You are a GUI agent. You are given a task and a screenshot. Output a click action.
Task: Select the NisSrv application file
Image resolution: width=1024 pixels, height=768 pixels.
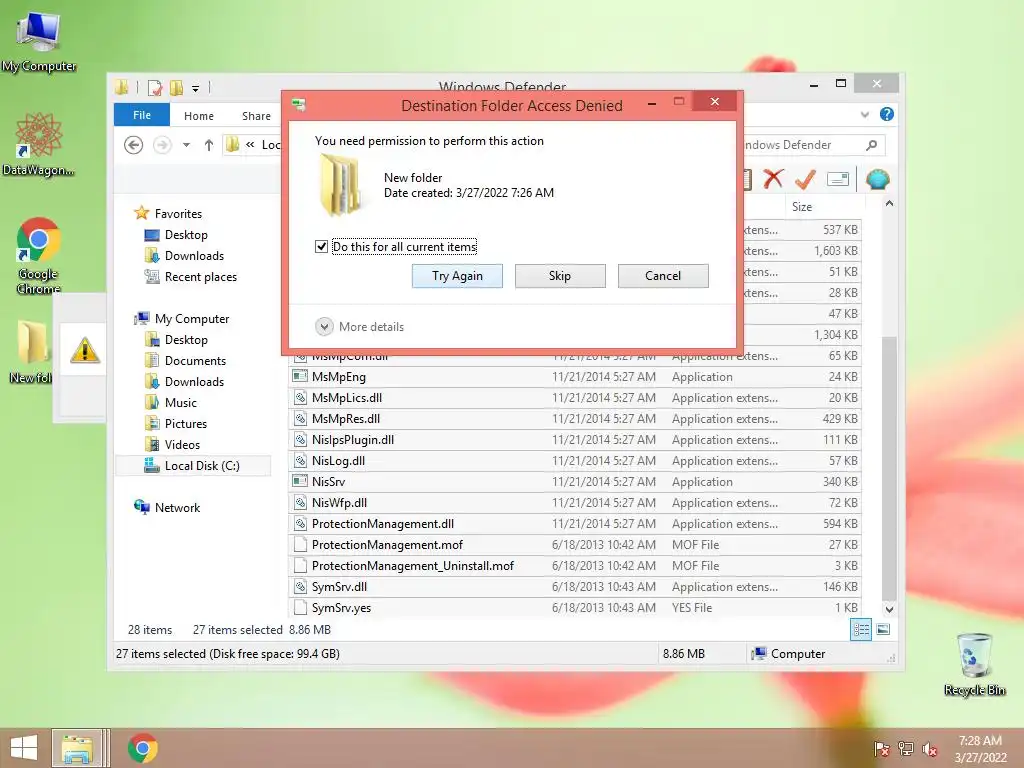click(x=575, y=481)
